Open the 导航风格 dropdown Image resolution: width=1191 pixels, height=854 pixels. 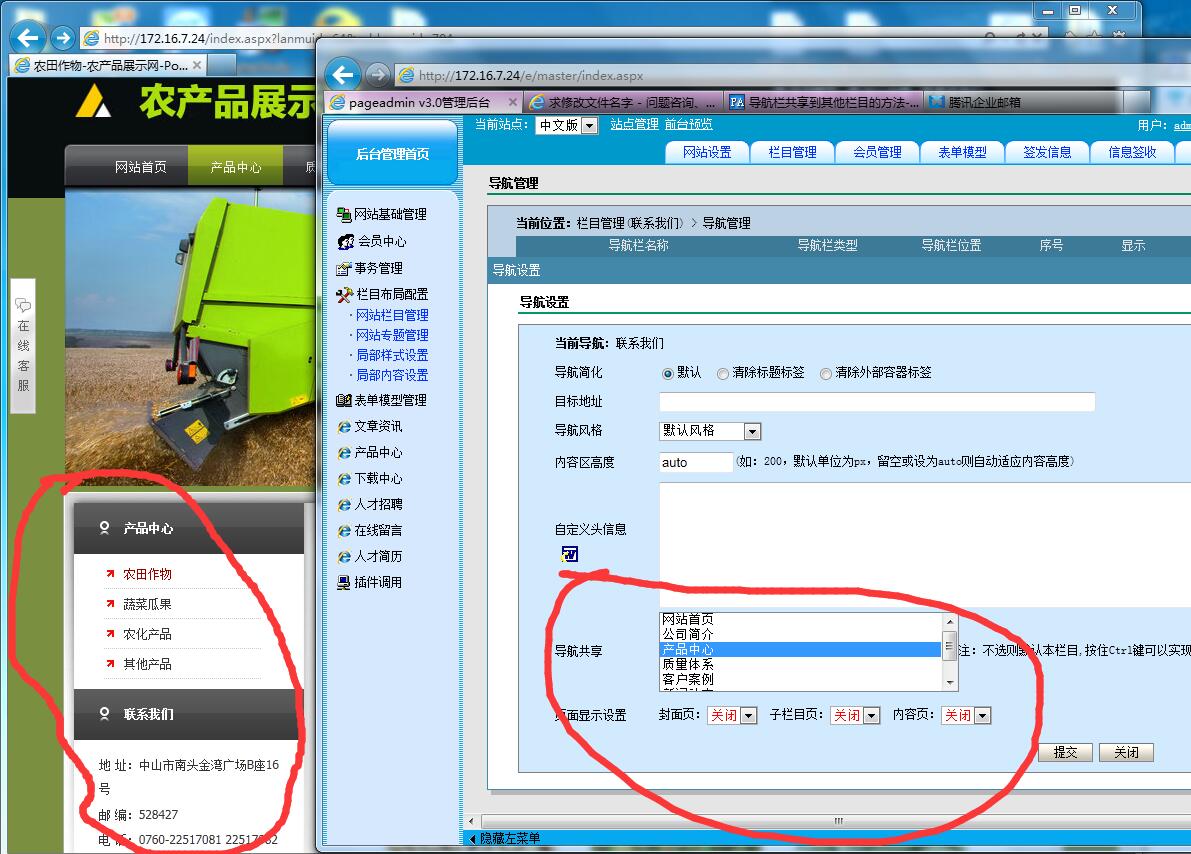(752, 431)
